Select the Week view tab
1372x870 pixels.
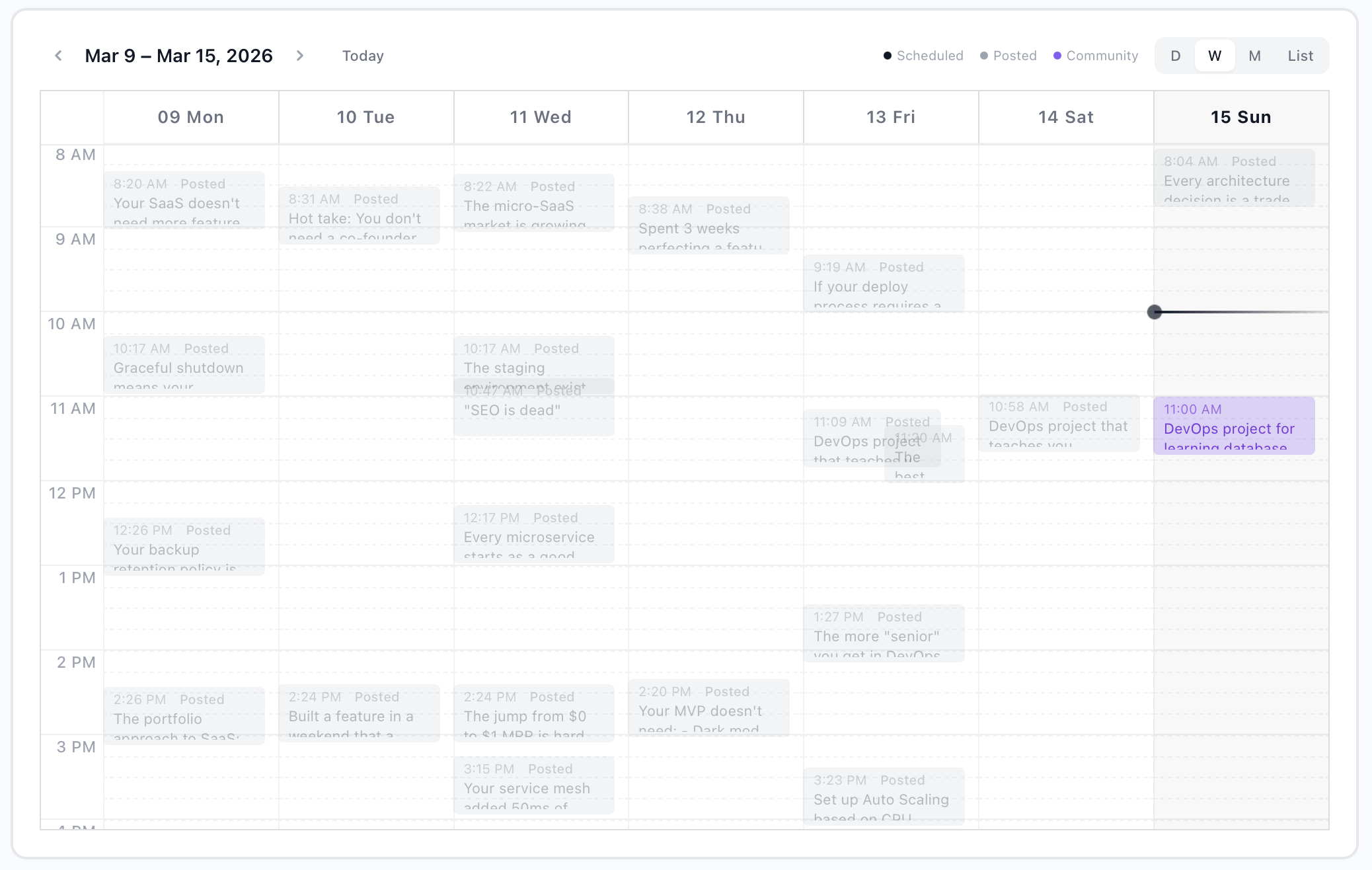(1215, 56)
